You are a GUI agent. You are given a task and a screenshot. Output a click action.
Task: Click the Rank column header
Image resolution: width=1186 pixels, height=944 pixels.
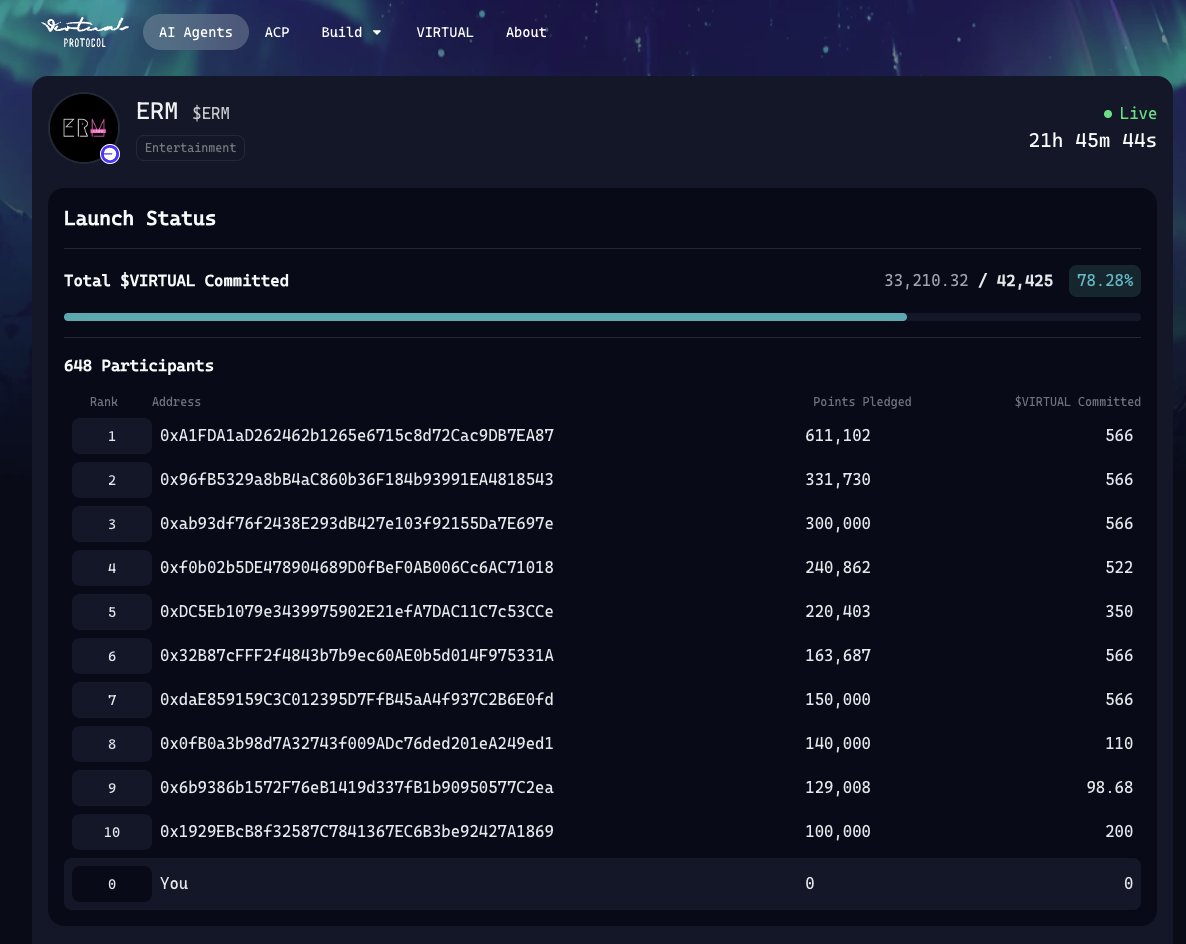pyautogui.click(x=104, y=402)
